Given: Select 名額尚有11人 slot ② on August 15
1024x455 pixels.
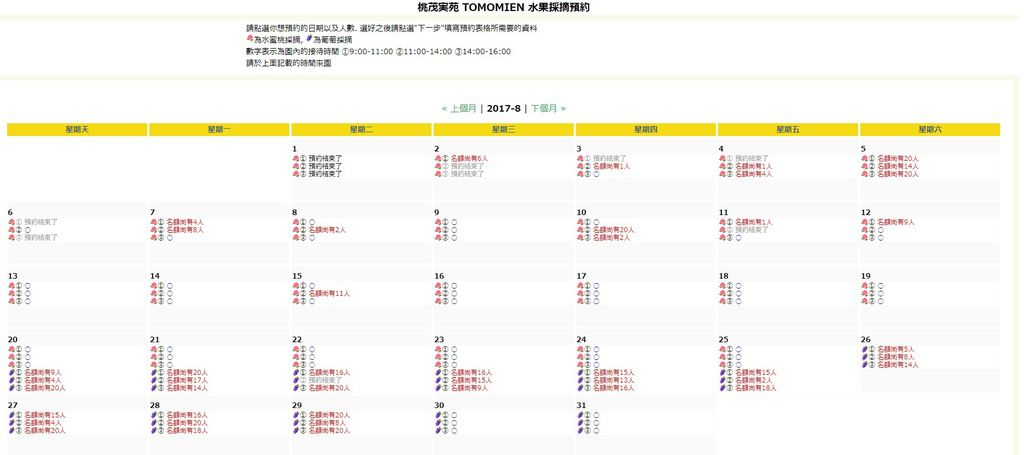Looking at the screenshot, I should (x=329, y=294).
